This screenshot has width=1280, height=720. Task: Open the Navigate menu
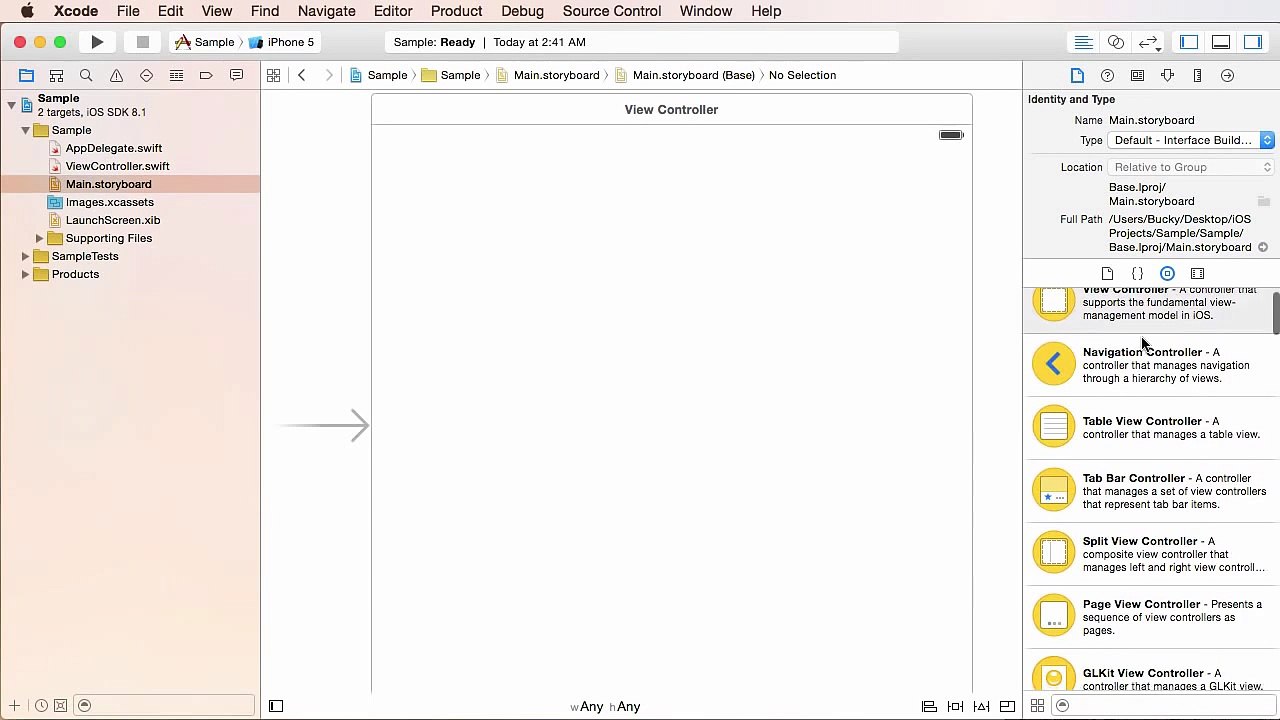coord(327,11)
